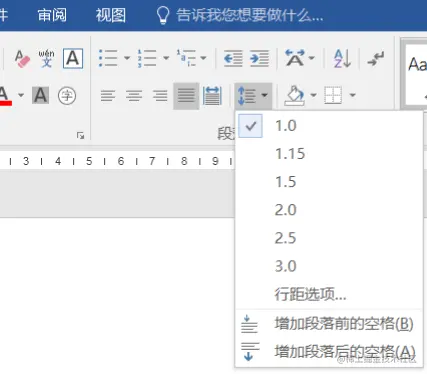Select line spacing 1.0

click(329, 126)
